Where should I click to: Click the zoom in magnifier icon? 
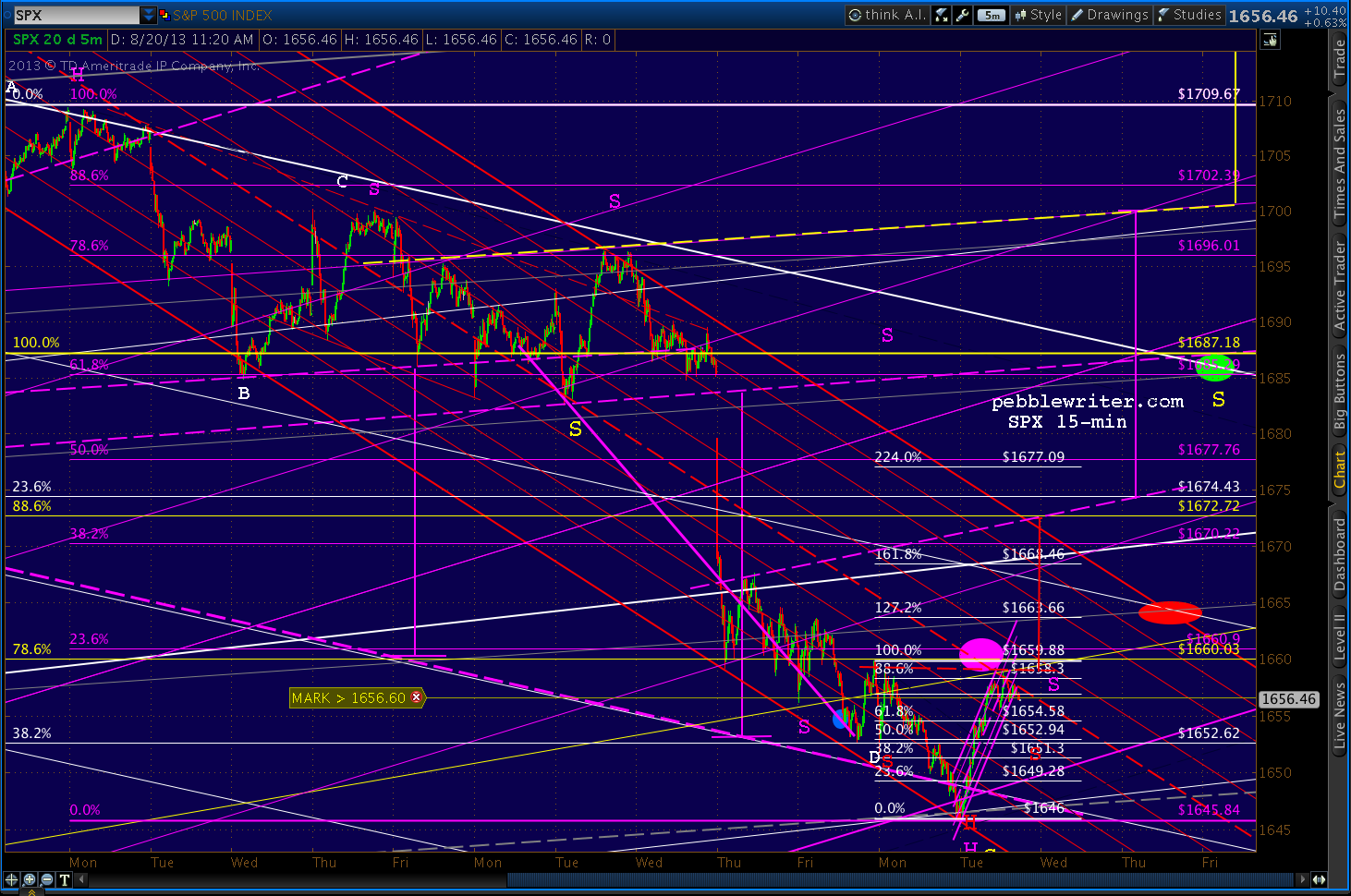[x=30, y=880]
